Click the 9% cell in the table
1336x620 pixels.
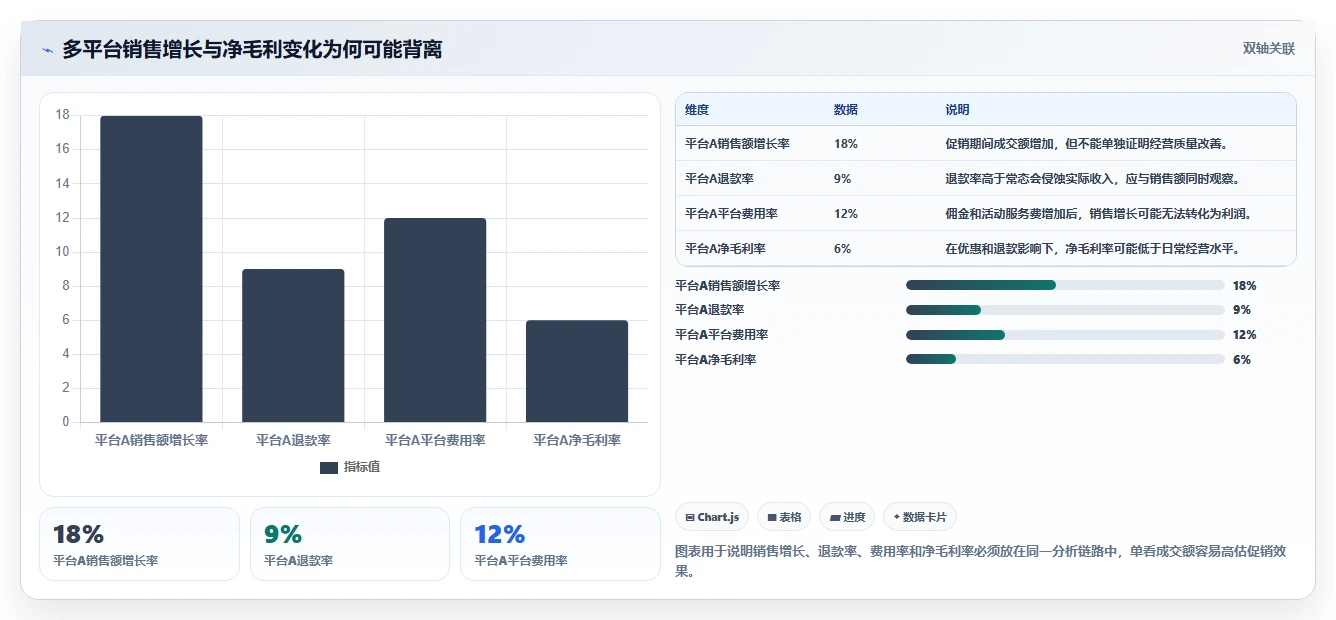[843, 179]
